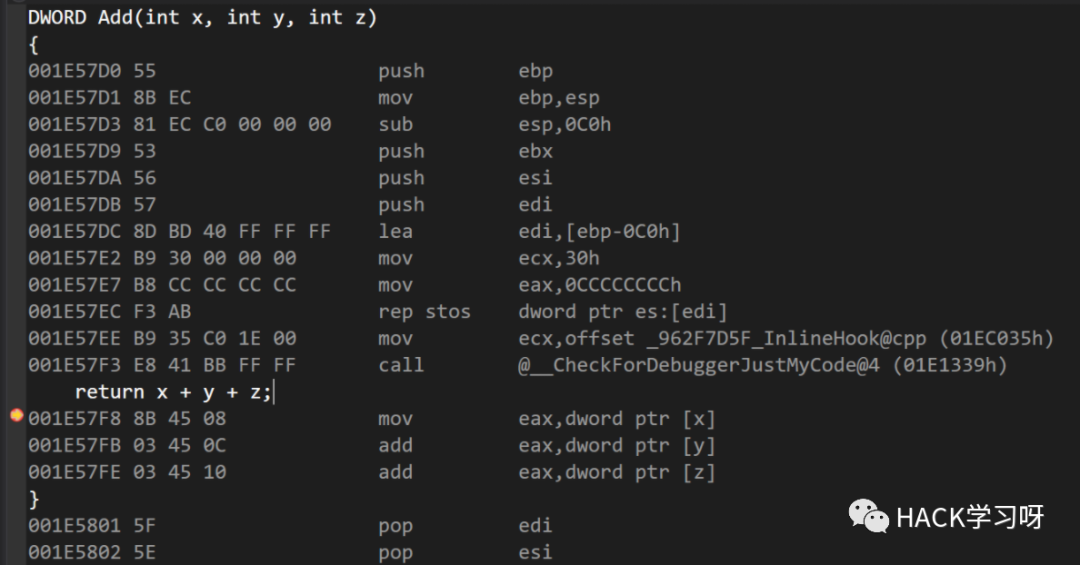Click the breakpoint margin beside push ebx
The image size is (1080, 565).
(17, 152)
